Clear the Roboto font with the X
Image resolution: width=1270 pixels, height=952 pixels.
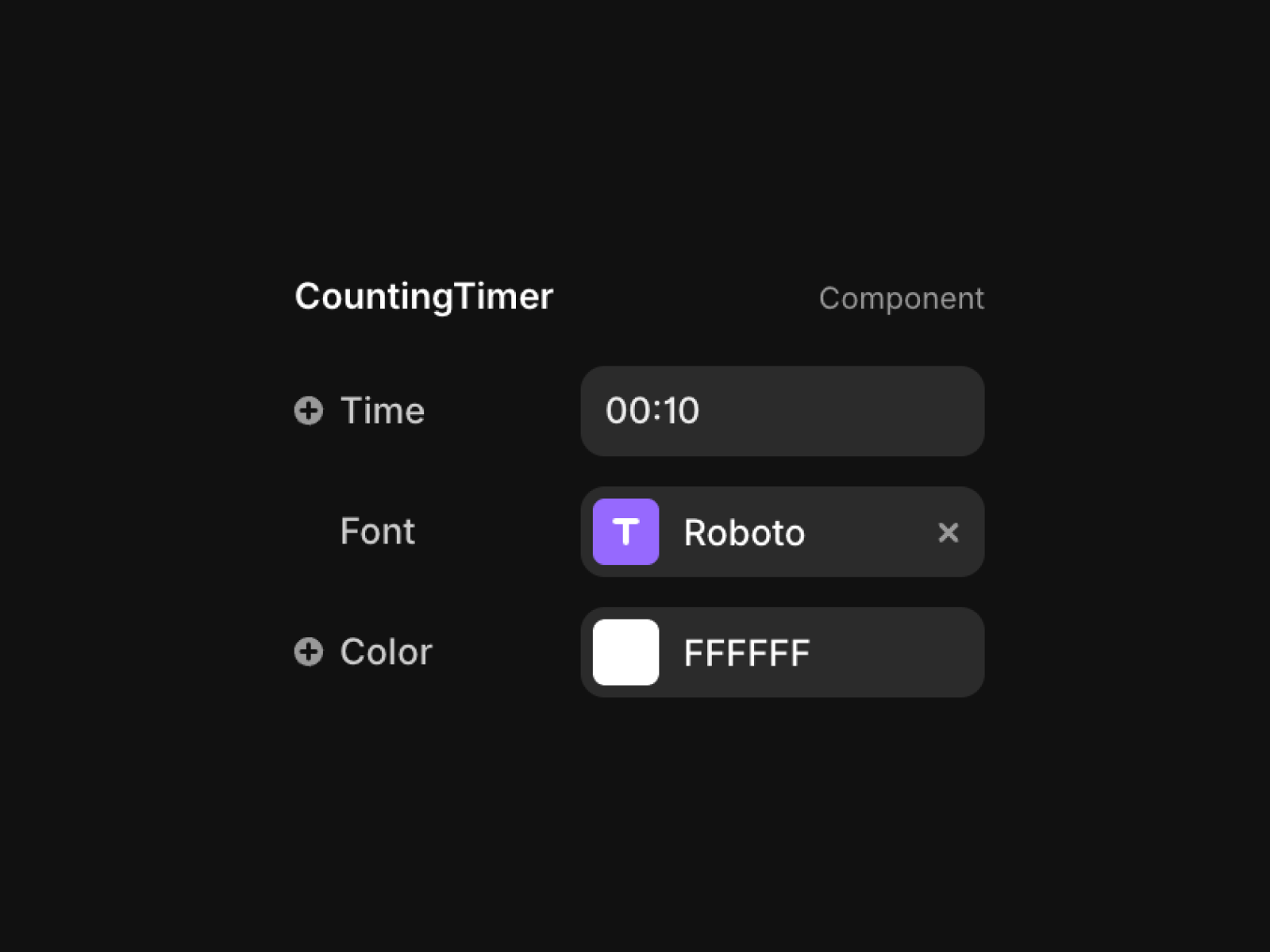[x=948, y=532]
